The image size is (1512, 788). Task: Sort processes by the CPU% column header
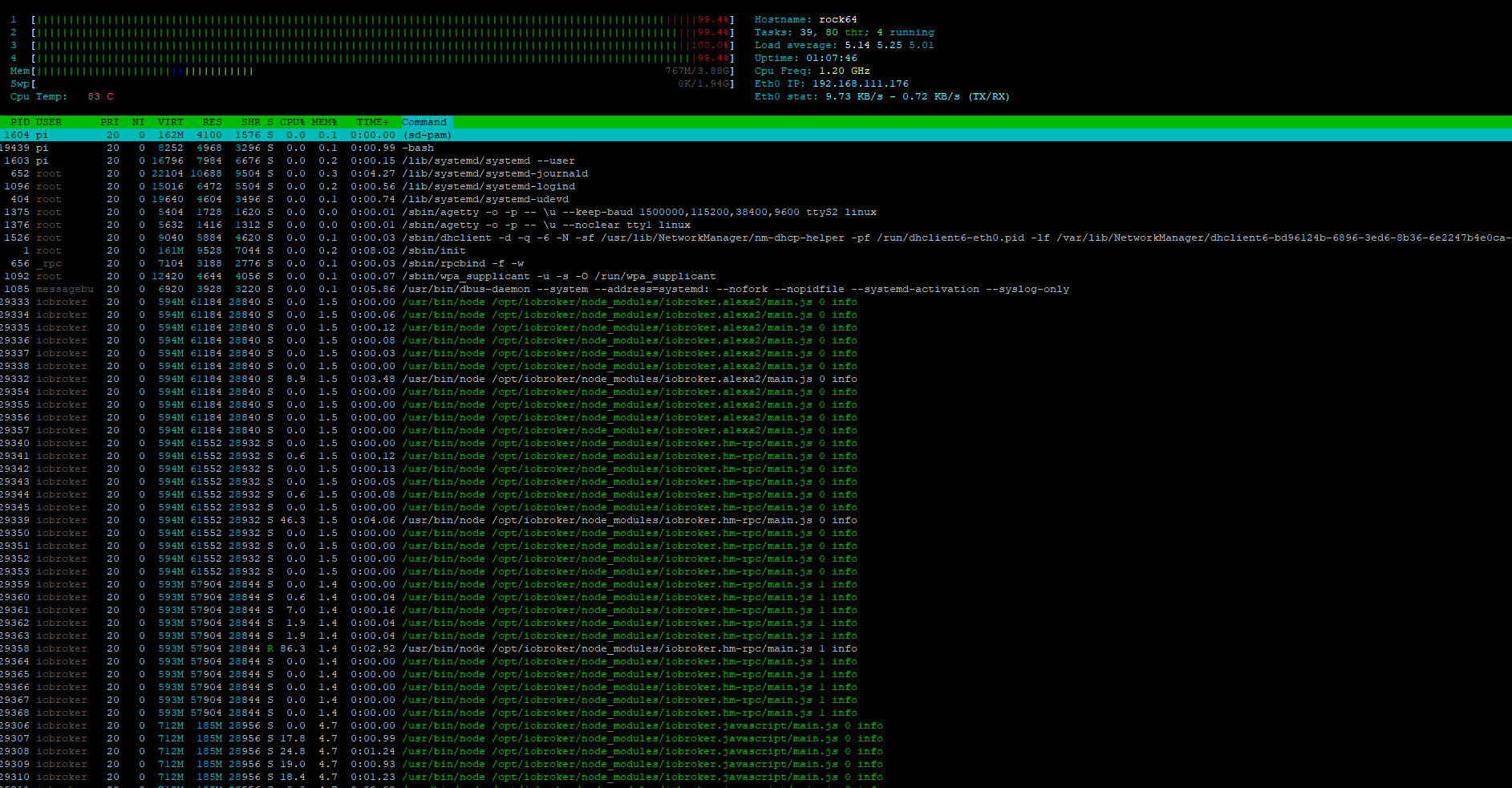(293, 122)
